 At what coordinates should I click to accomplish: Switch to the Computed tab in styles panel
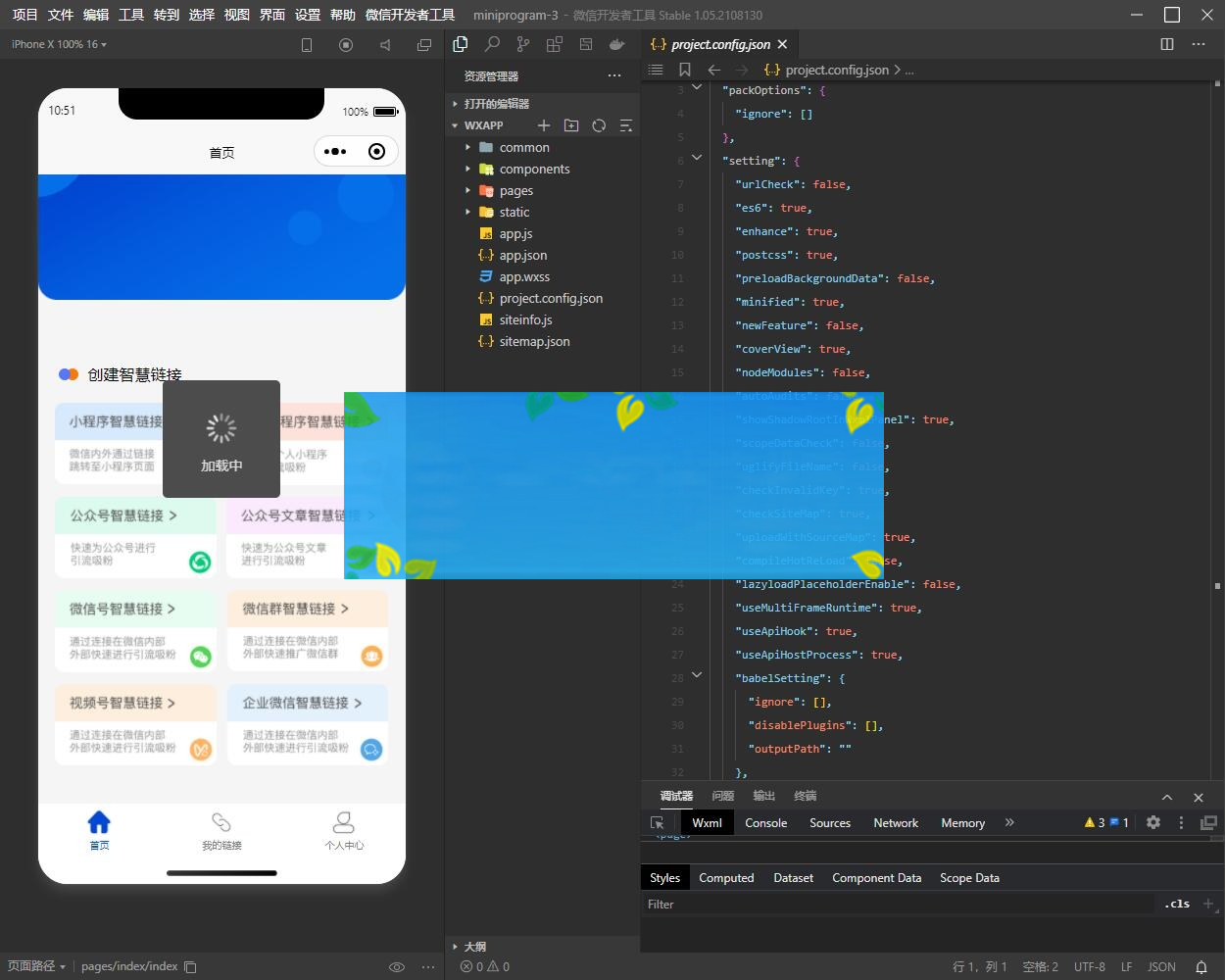coord(726,877)
